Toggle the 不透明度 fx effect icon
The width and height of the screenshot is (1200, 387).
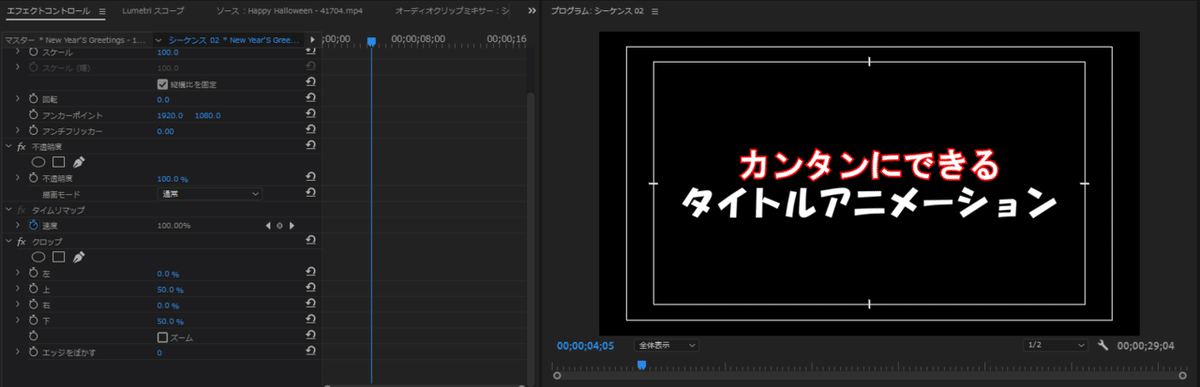pos(21,146)
